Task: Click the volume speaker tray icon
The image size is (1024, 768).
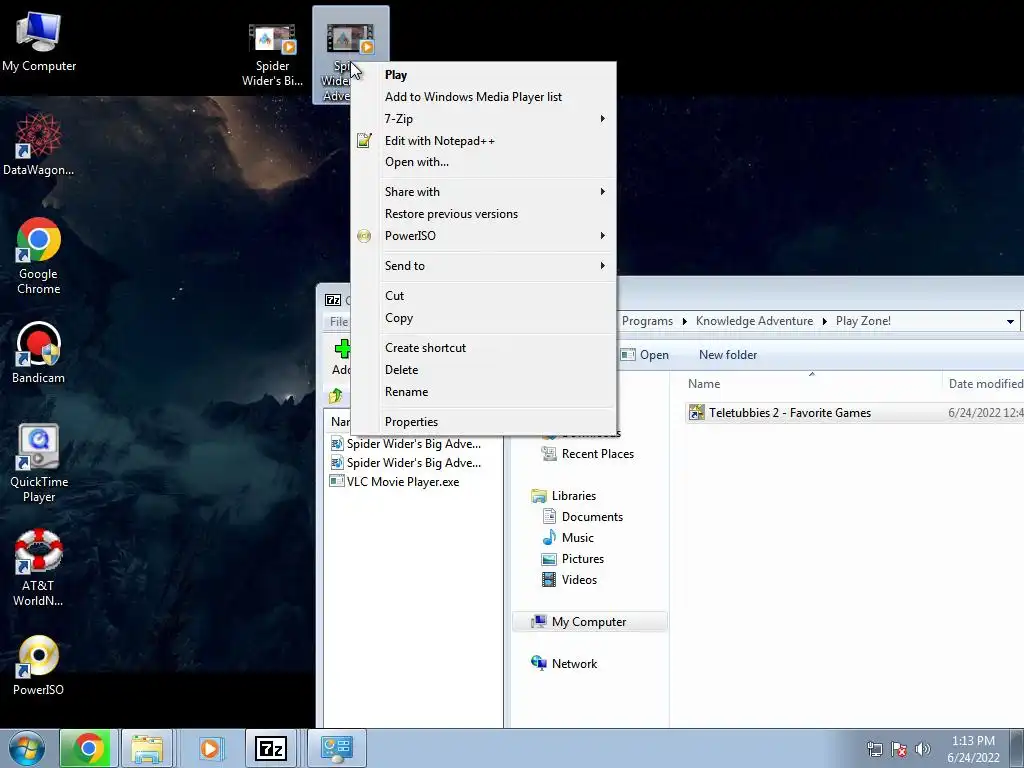Action: 923,748
